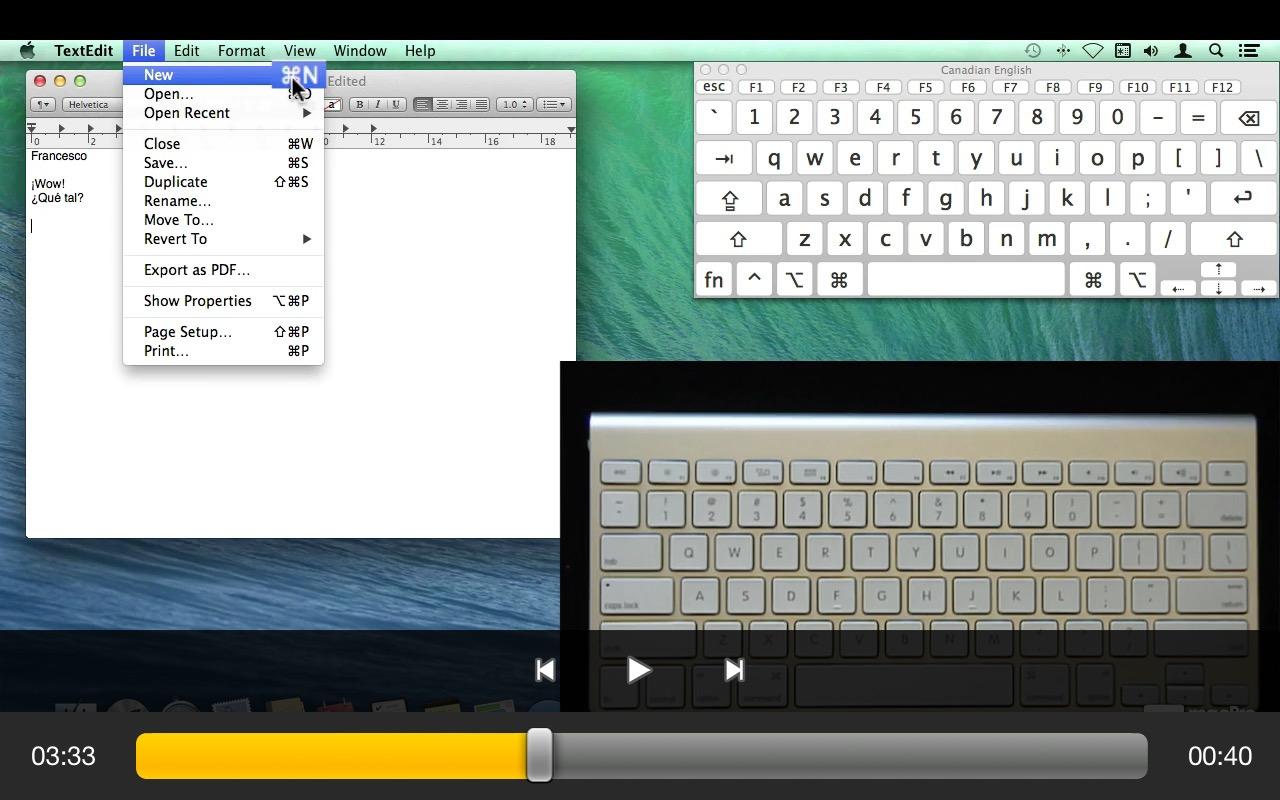Viewport: 1280px width, 800px height.
Task: Toggle the Option key beside the arrow keys
Action: [1137, 280]
